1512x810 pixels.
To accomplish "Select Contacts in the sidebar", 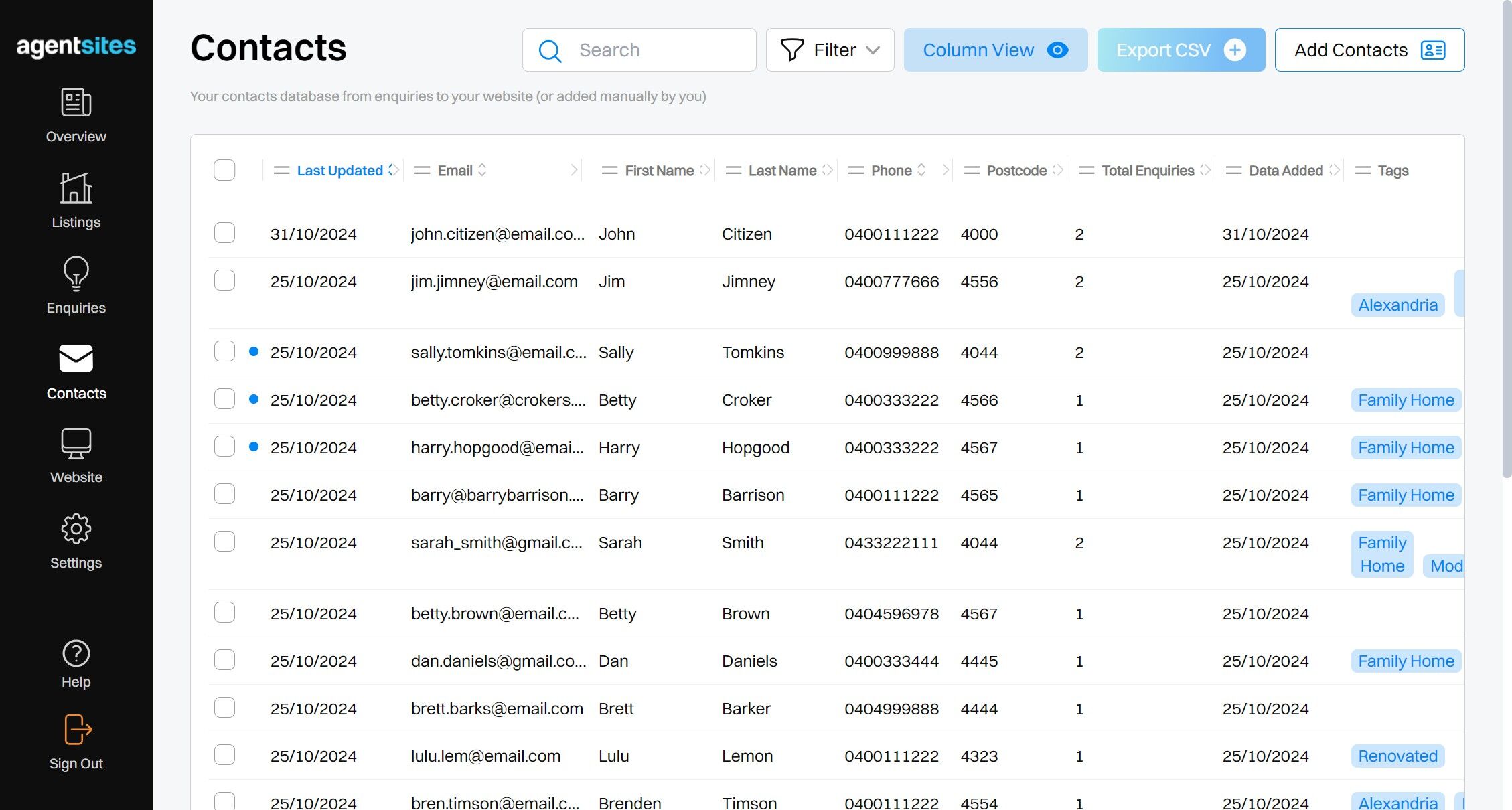I will point(76,372).
